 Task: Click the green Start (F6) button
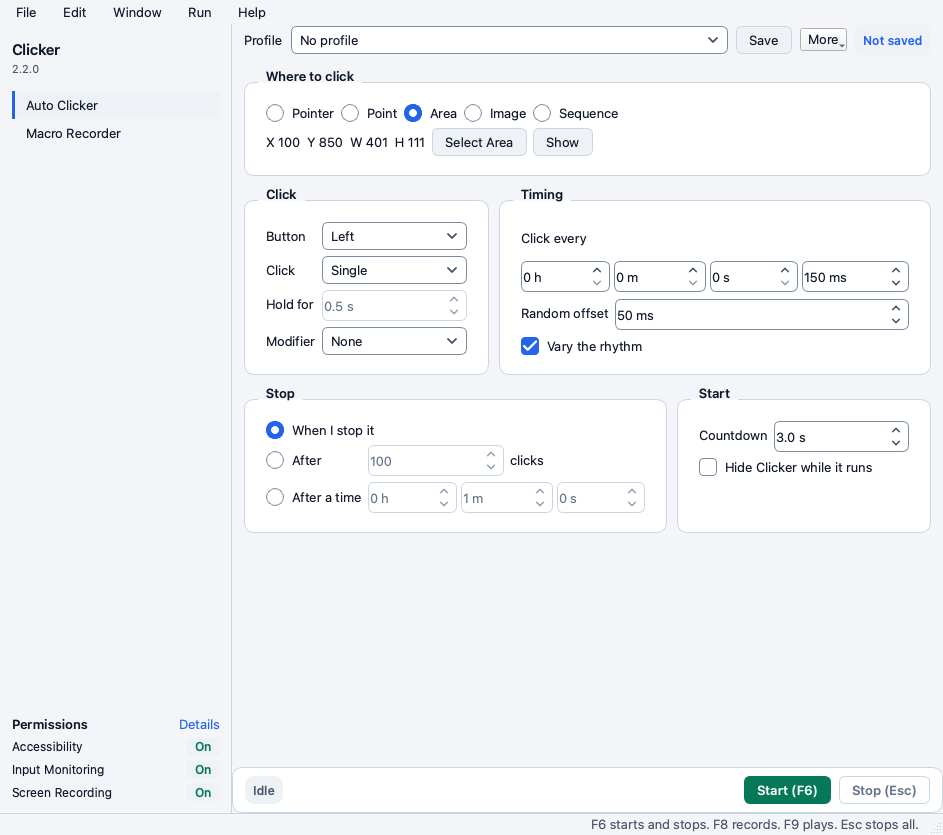(x=787, y=790)
